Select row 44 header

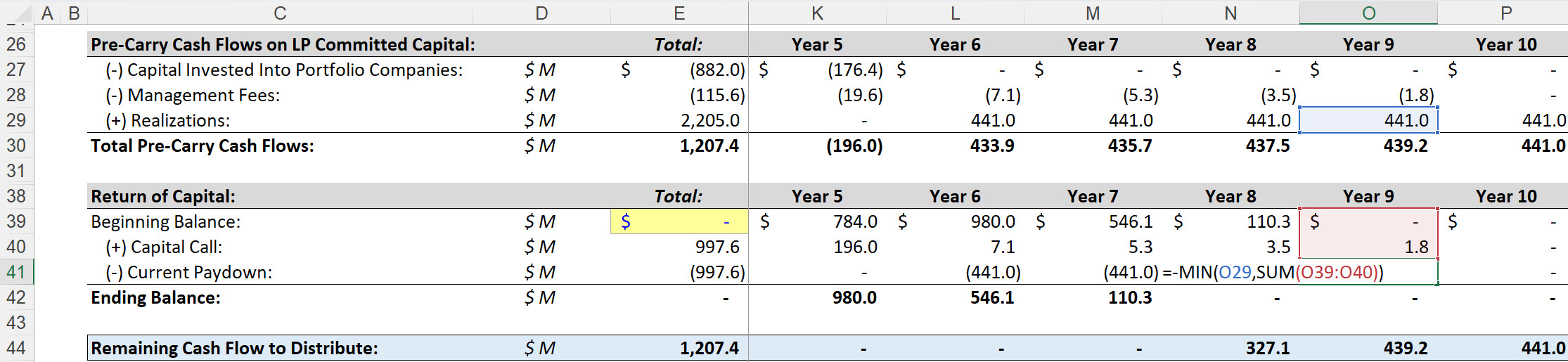click(x=16, y=348)
